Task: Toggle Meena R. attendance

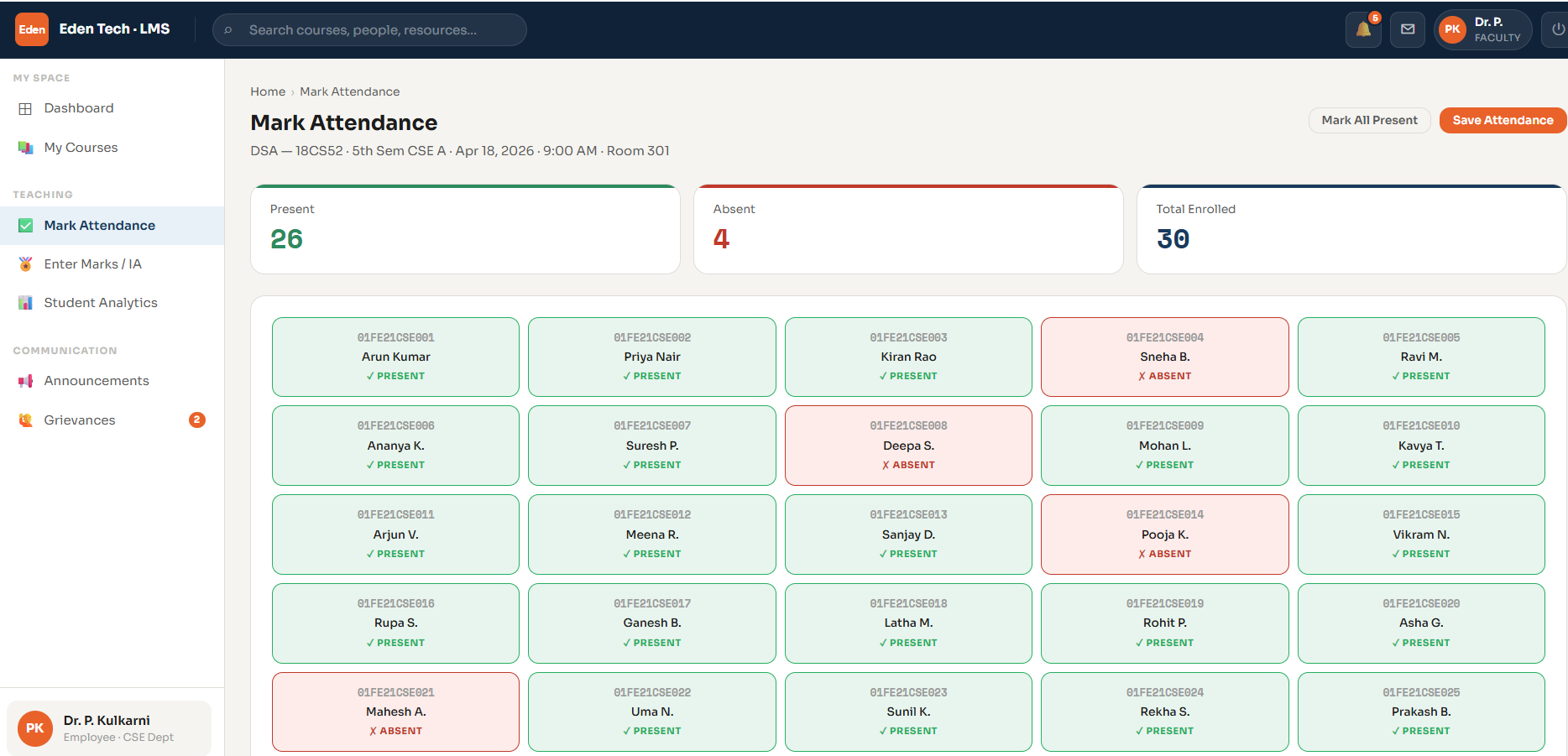Action: (652, 534)
